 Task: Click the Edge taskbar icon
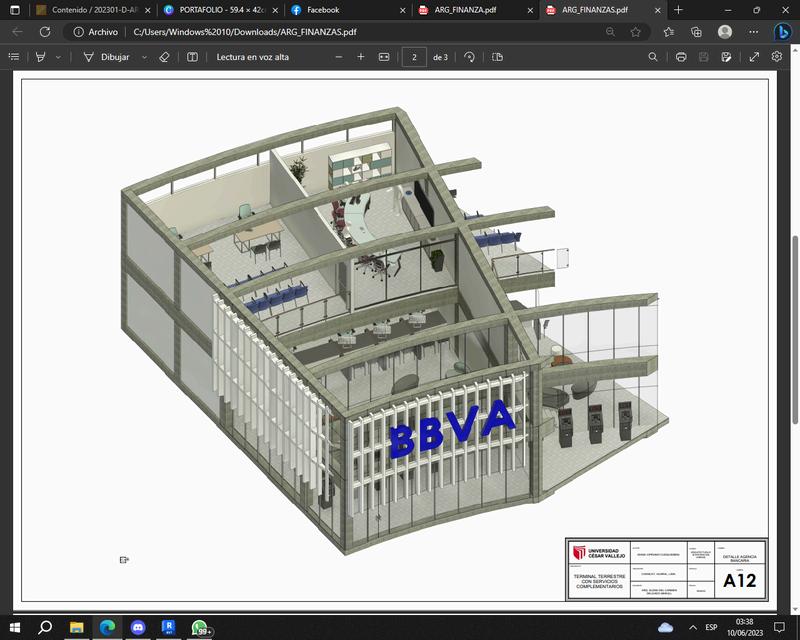point(107,627)
